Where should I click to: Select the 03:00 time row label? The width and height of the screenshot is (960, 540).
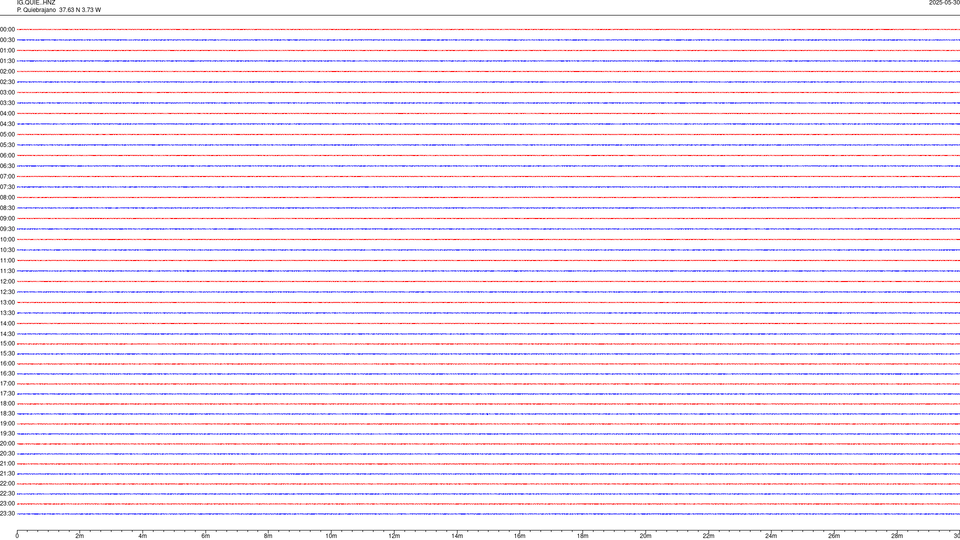pos(7,92)
